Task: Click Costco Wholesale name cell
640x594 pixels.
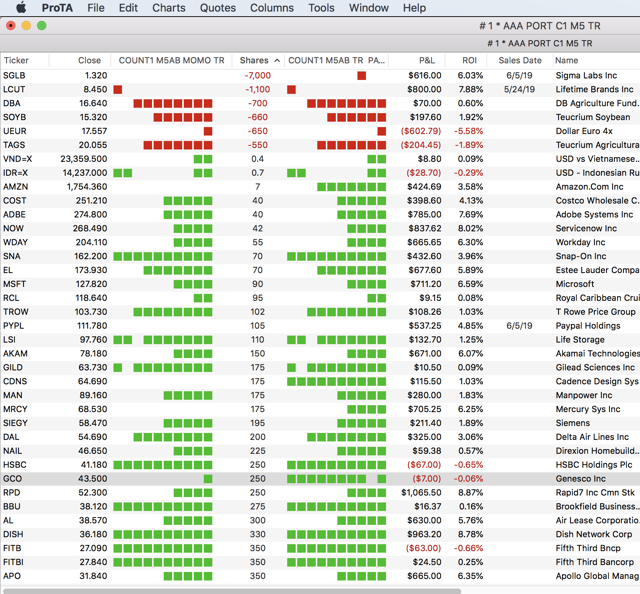Action: pos(597,200)
